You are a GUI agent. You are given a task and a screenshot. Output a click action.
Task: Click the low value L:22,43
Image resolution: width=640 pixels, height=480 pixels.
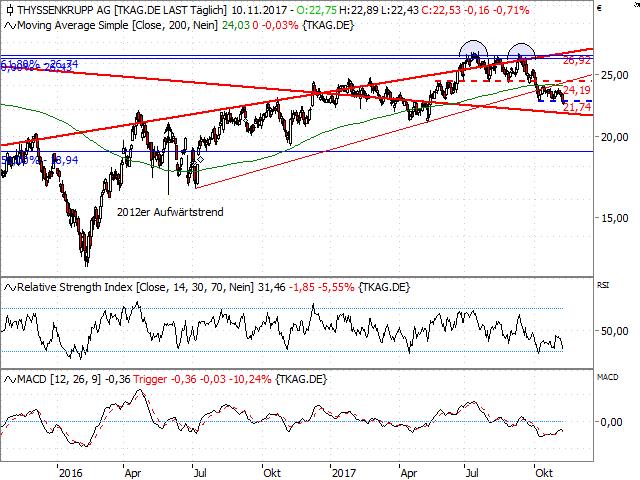click(x=400, y=10)
